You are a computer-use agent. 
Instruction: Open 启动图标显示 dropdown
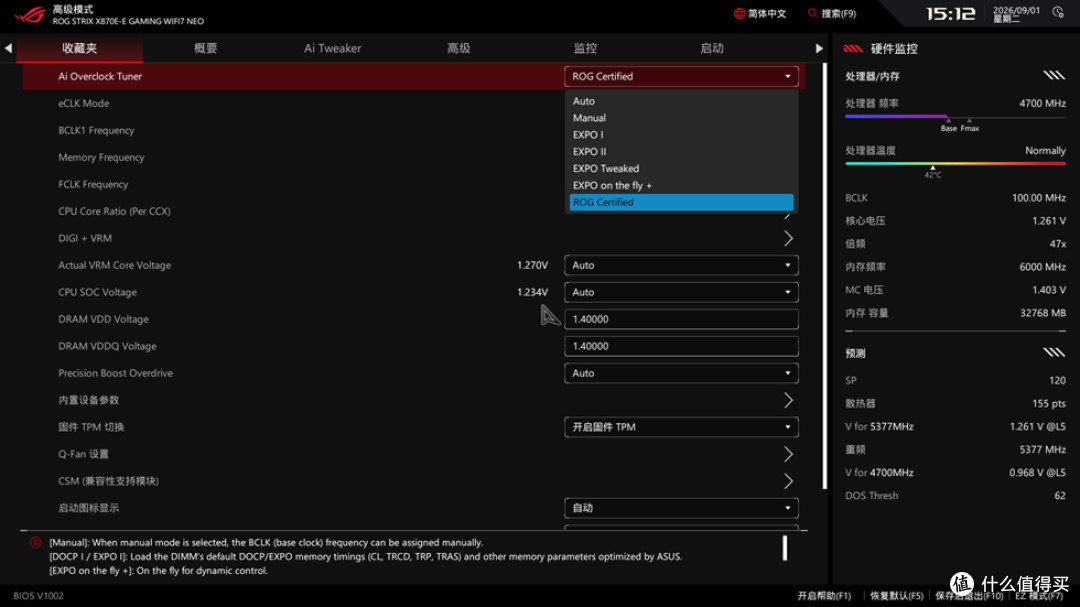click(681, 508)
